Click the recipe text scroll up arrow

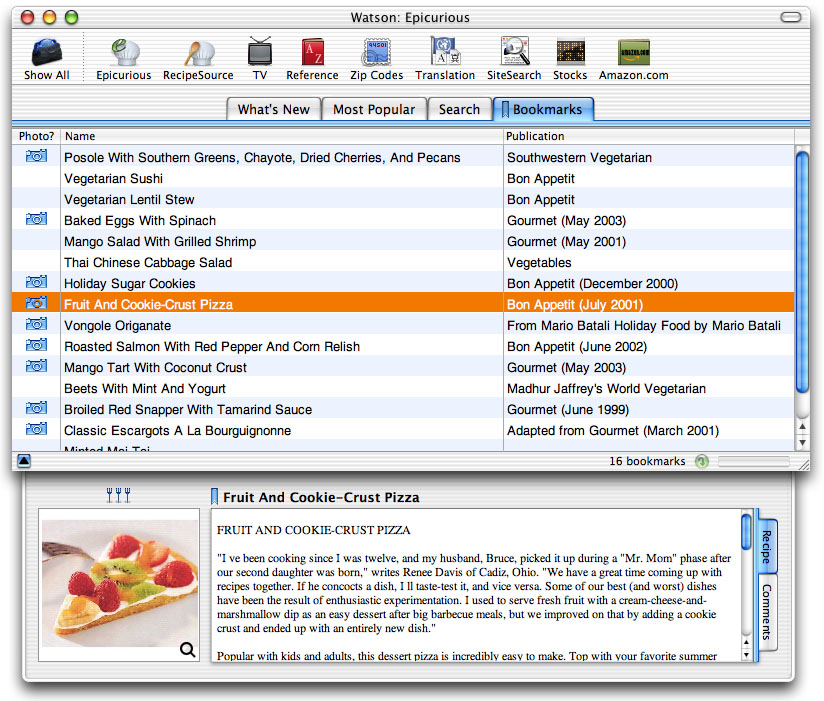point(746,643)
